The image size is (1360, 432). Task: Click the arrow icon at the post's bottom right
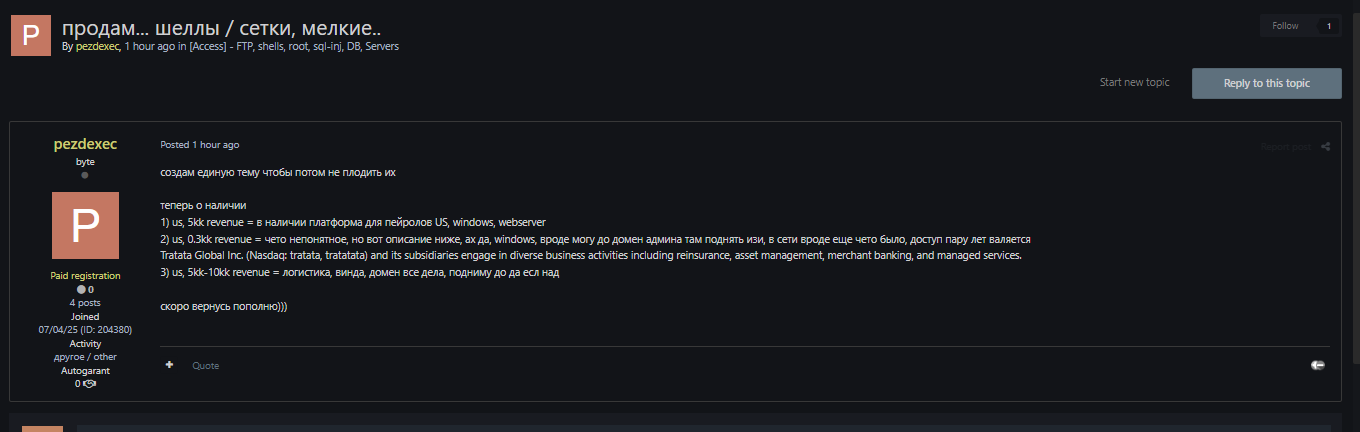tap(1318, 365)
